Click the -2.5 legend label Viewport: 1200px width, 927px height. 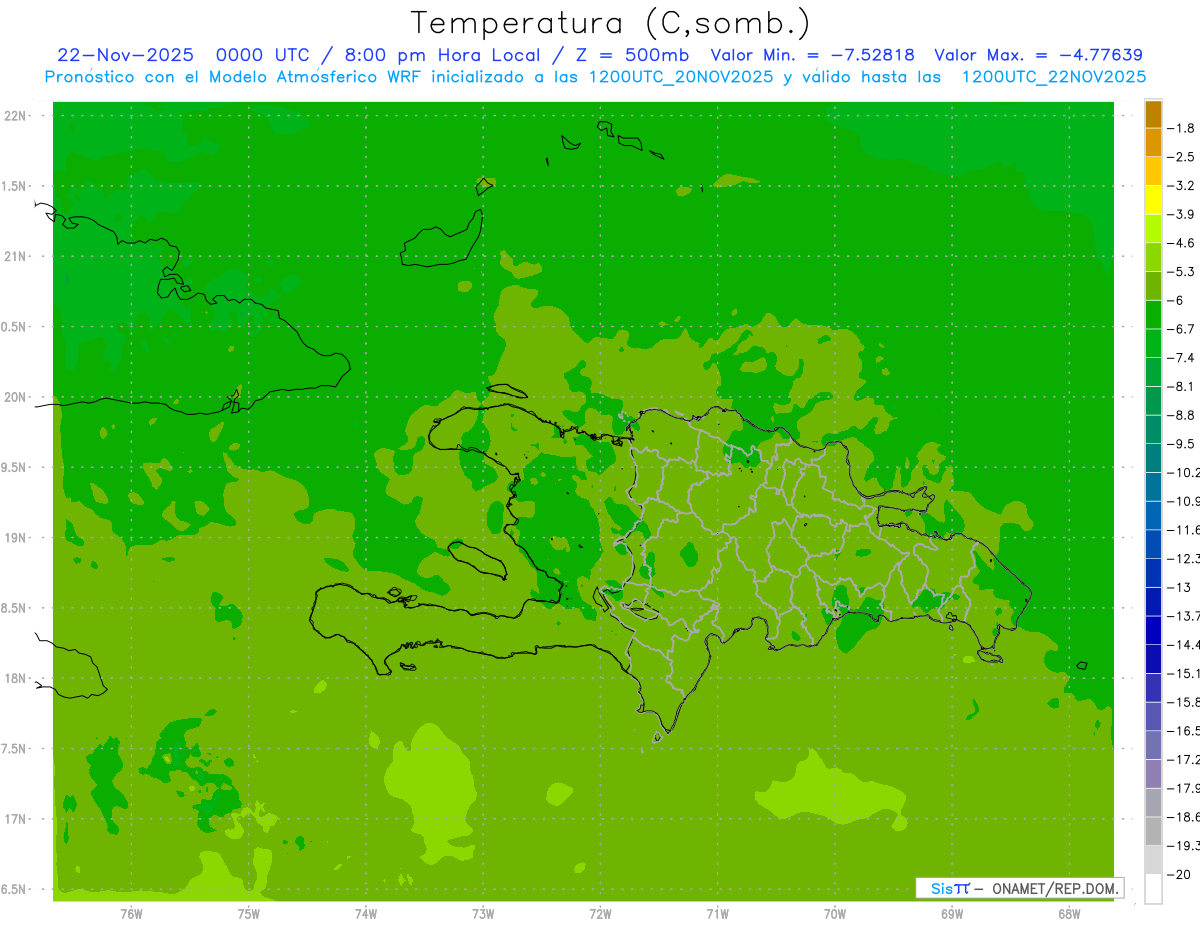coord(1180,157)
